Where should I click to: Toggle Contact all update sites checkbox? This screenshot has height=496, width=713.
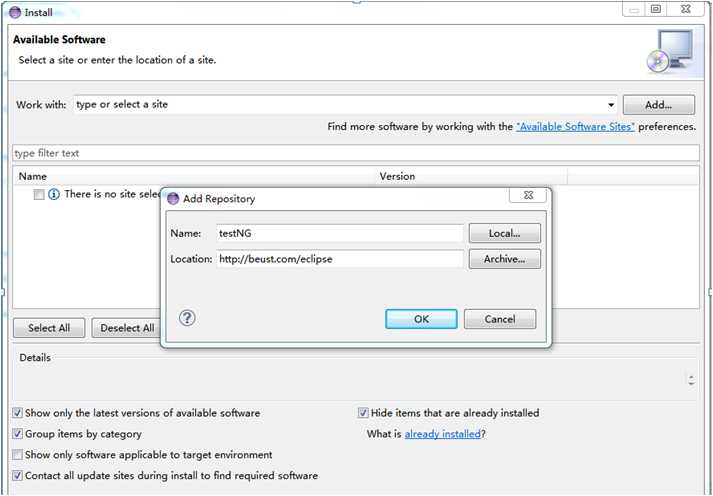click(17, 476)
